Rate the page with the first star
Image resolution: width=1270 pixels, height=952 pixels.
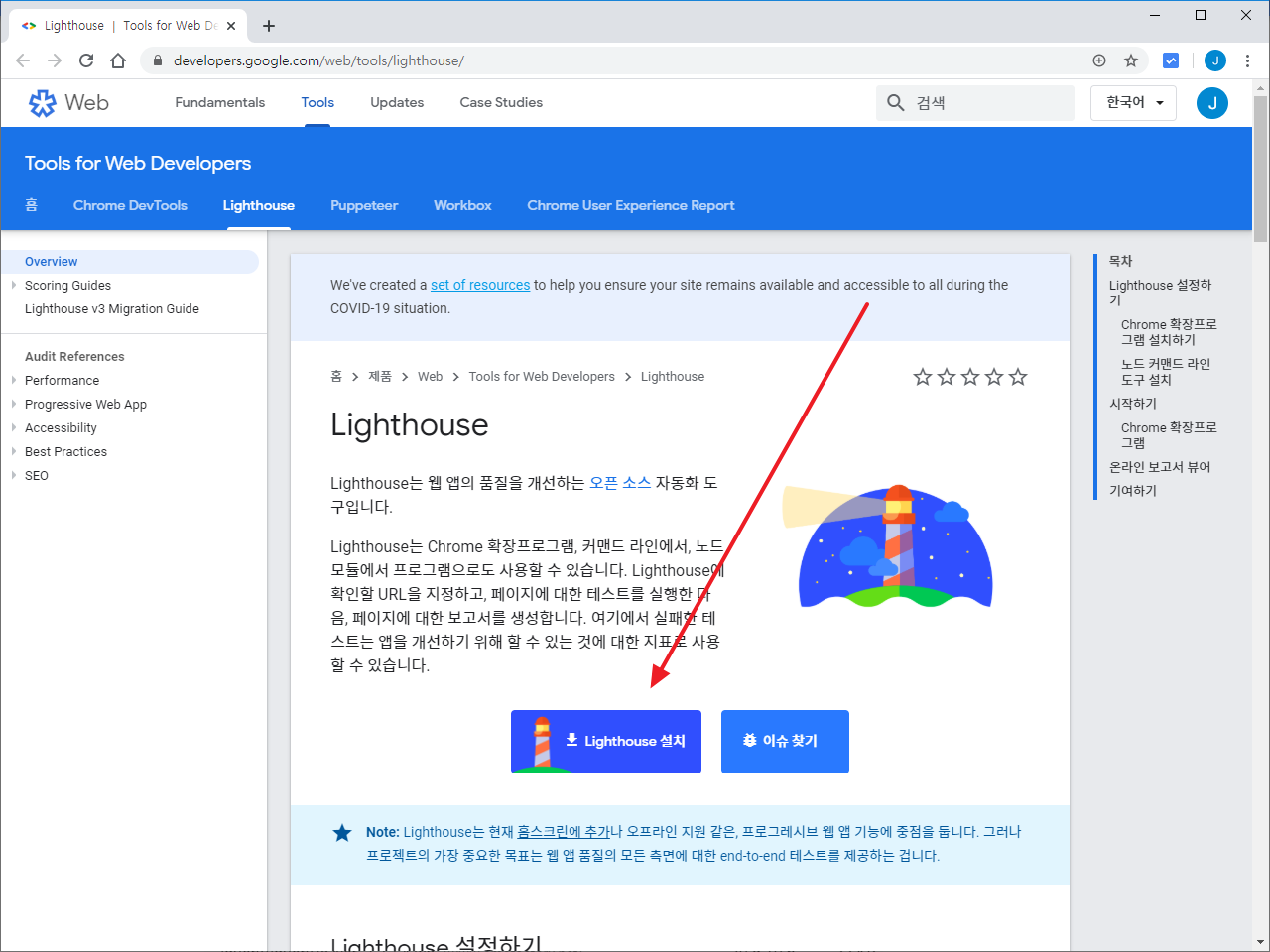pyautogui.click(x=923, y=377)
